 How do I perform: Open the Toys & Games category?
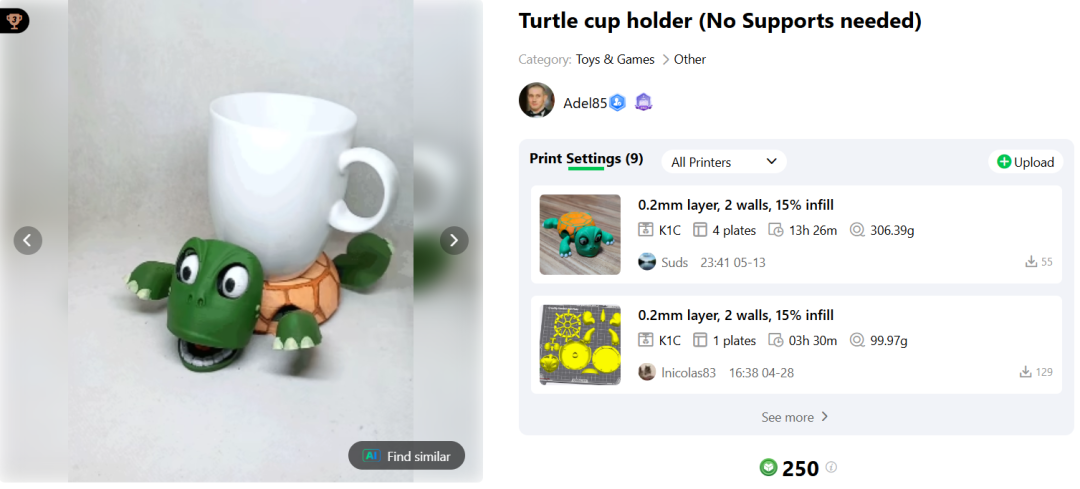pyautogui.click(x=615, y=60)
